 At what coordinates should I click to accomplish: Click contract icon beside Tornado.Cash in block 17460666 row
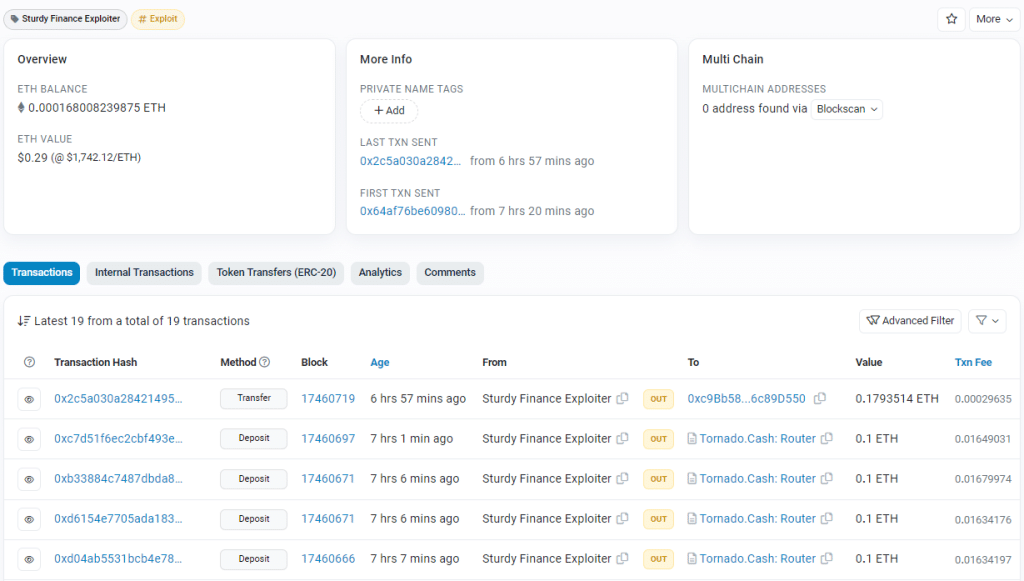(692, 559)
